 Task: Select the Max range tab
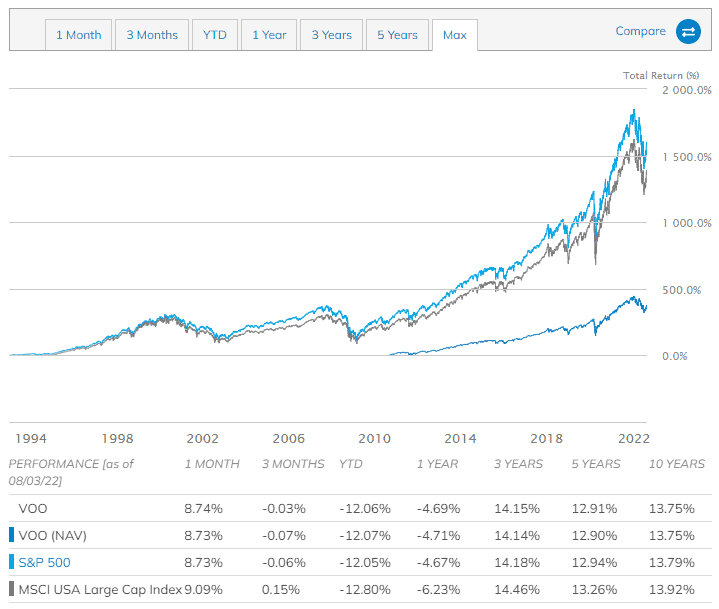(454, 35)
